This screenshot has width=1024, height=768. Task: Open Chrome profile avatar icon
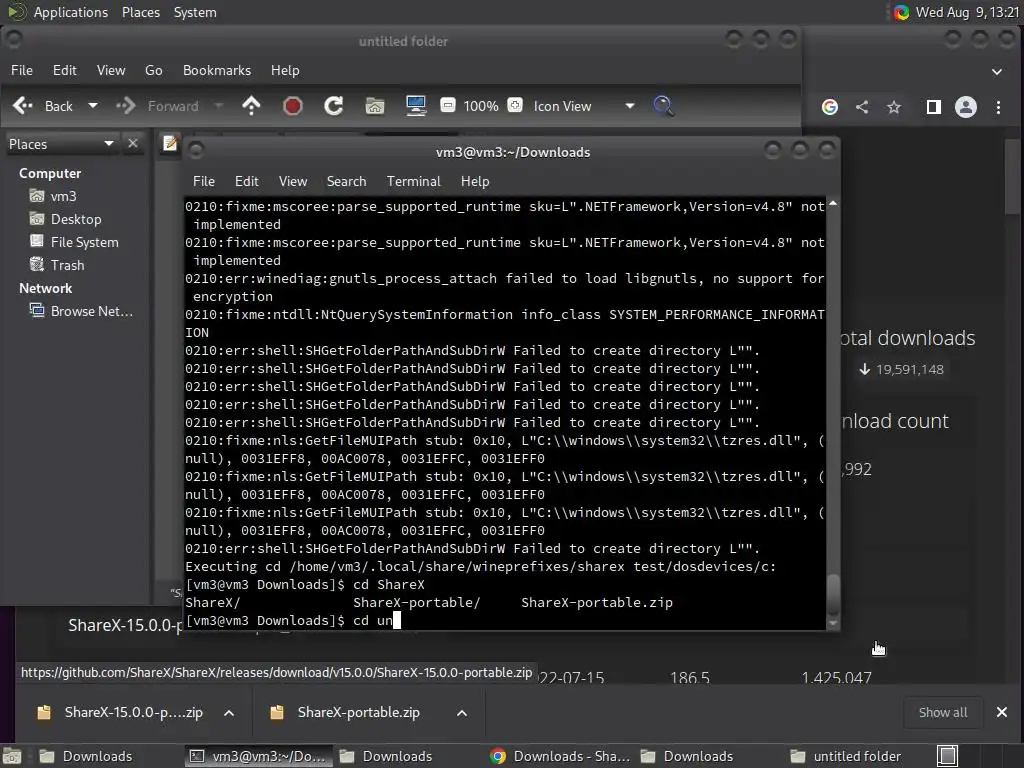pos(966,106)
